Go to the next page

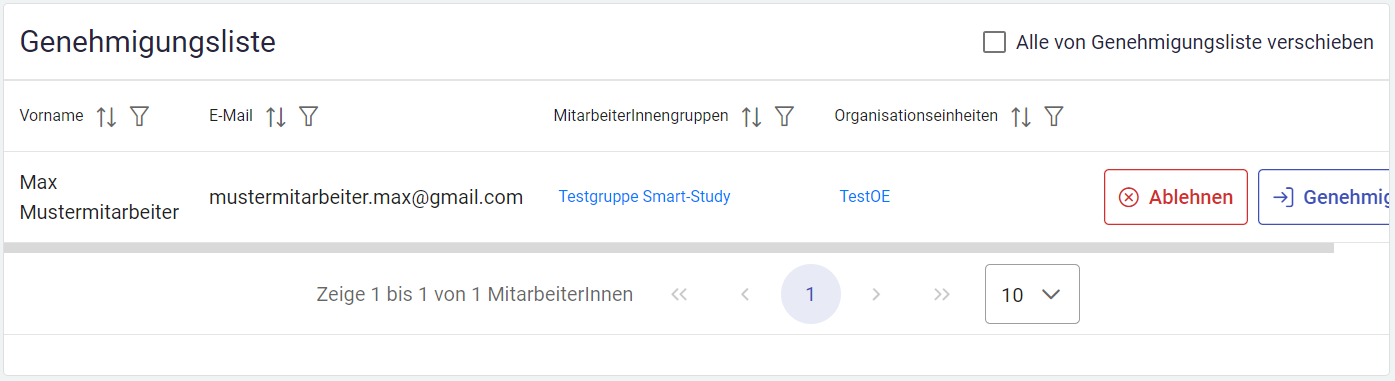(x=876, y=294)
